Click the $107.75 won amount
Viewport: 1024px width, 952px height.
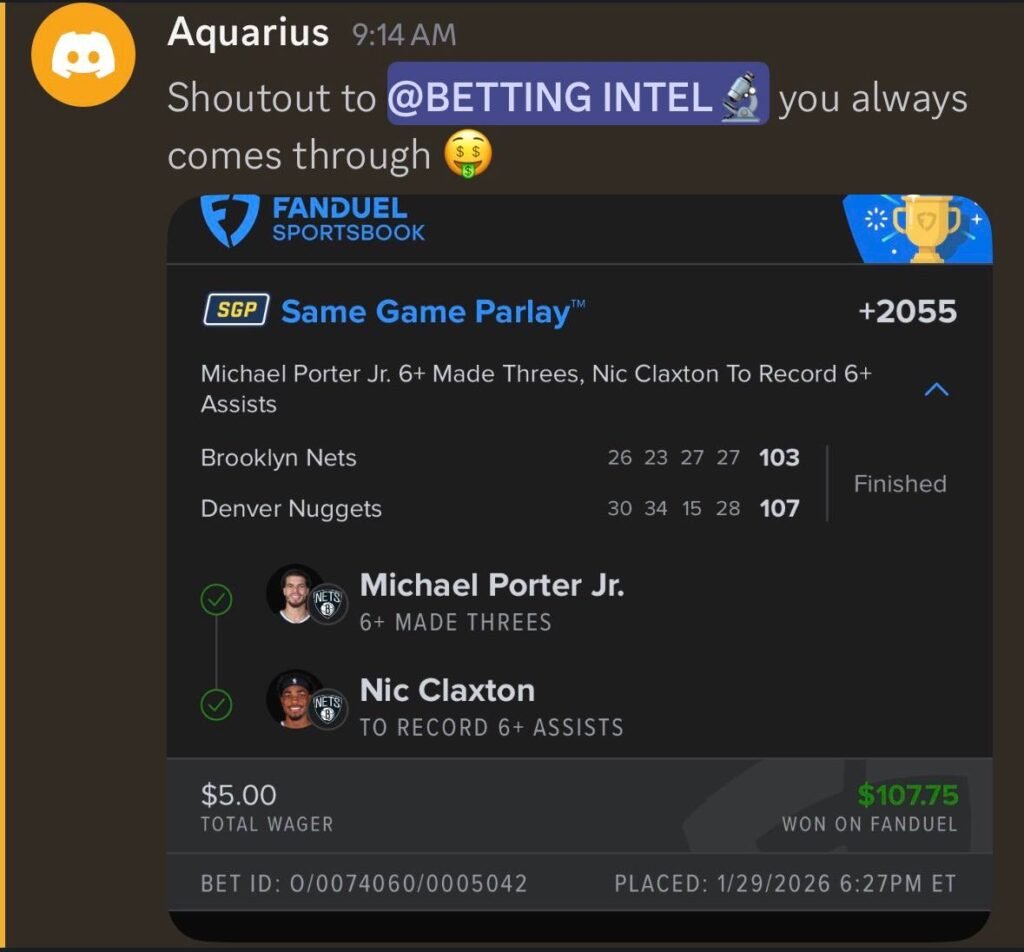pyautogui.click(x=908, y=795)
